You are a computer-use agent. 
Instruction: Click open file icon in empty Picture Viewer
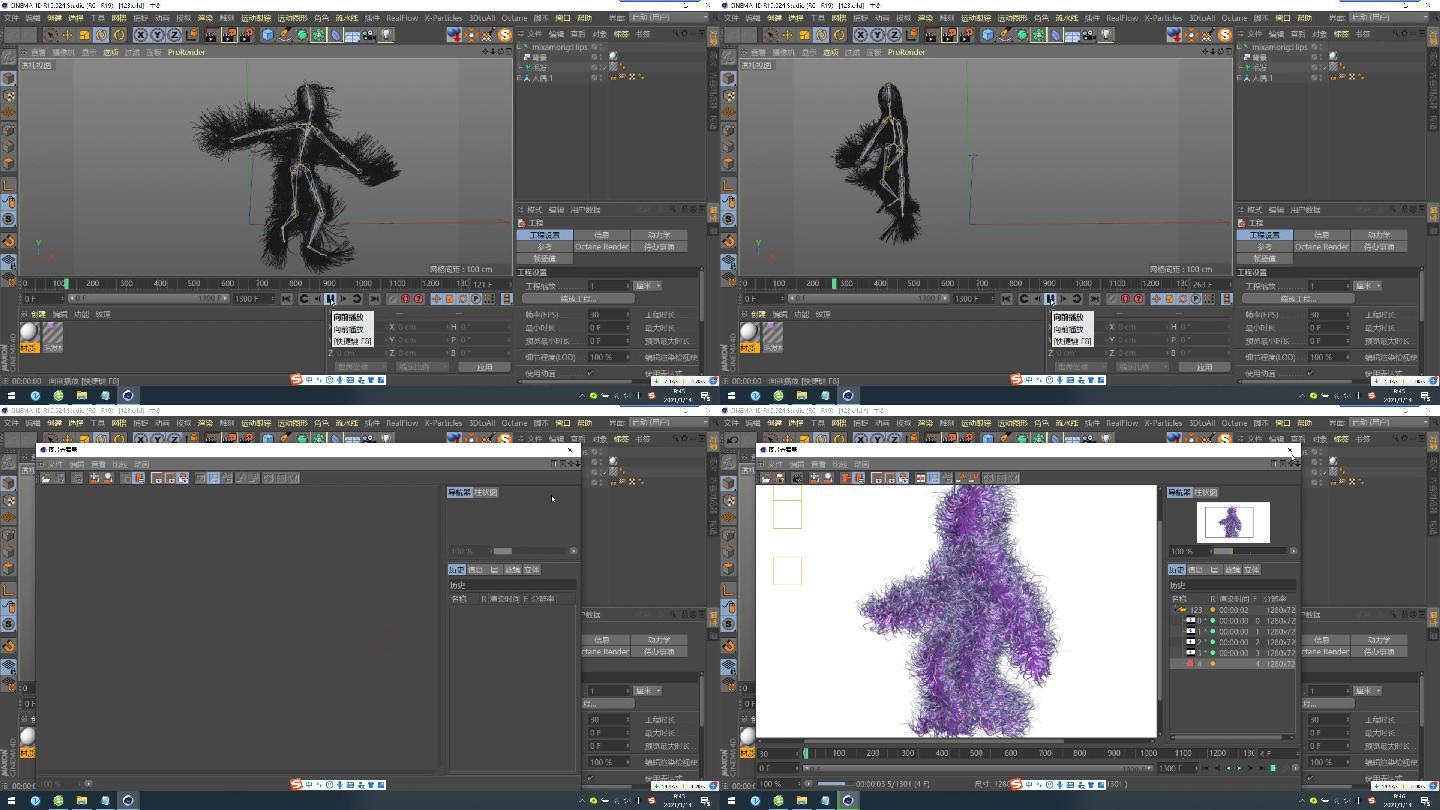(x=46, y=478)
